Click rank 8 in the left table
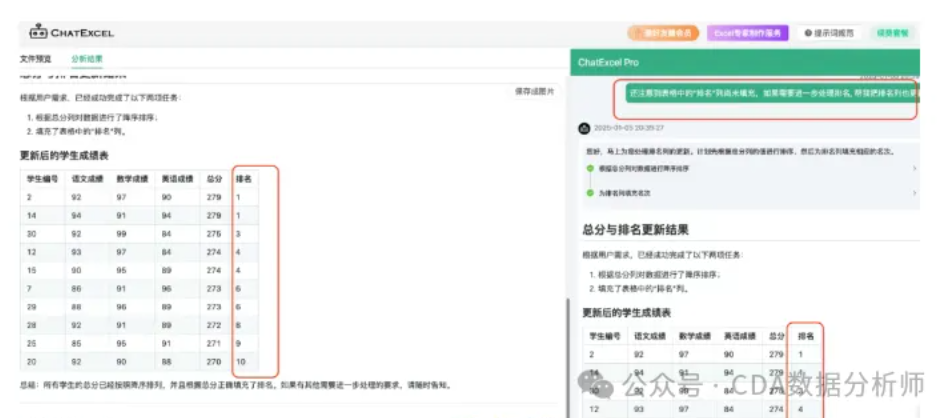 pos(239,325)
